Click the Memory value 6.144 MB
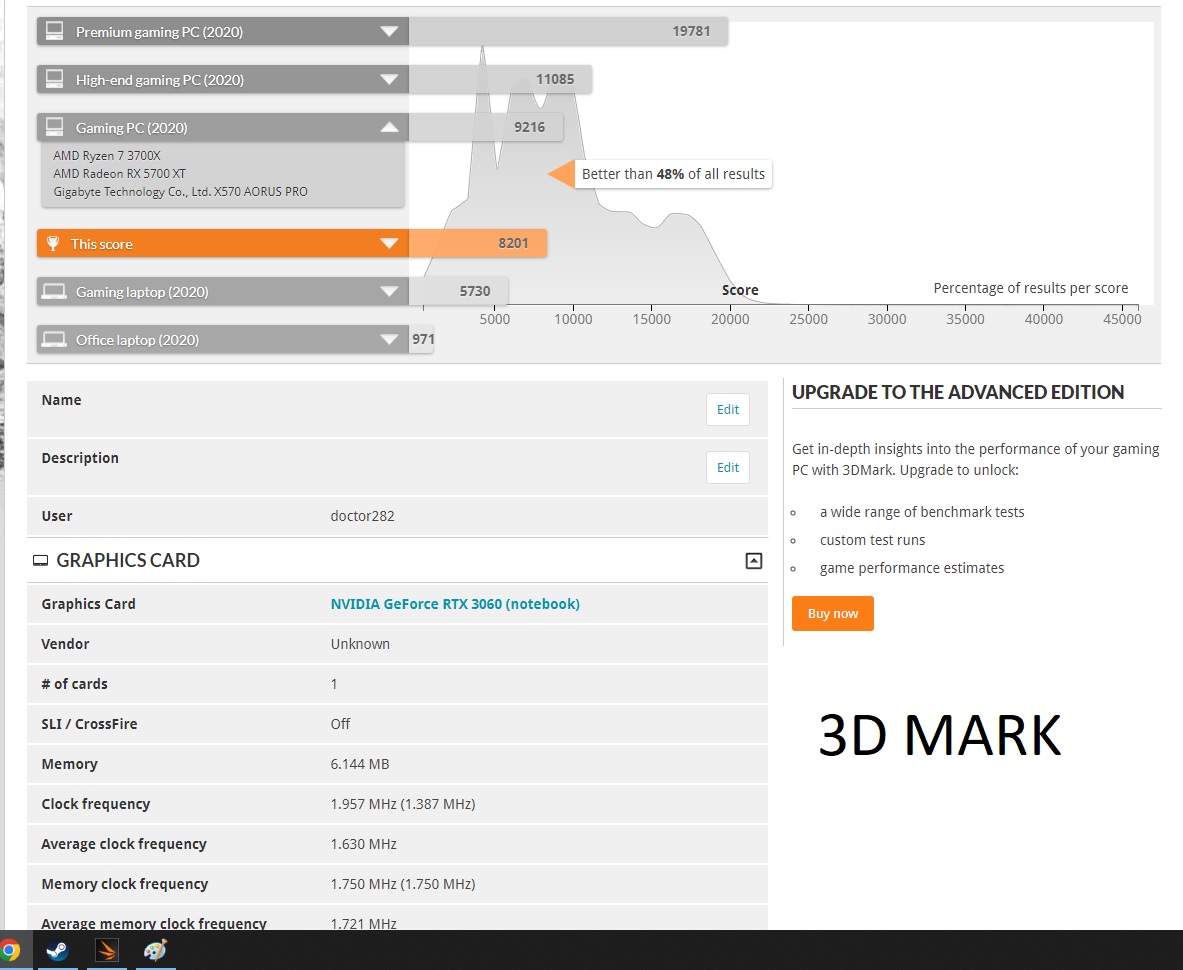Screen dimensions: 1183x970 click(360, 764)
